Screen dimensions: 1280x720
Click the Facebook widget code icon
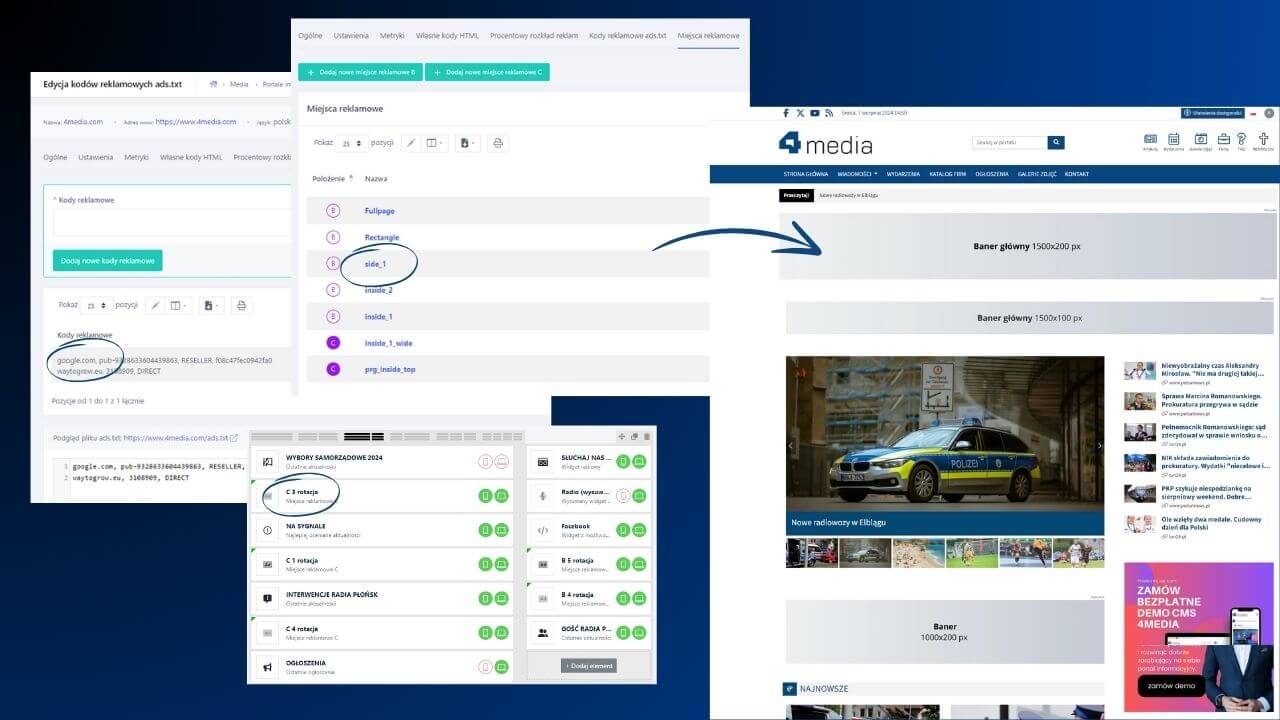coord(543,530)
